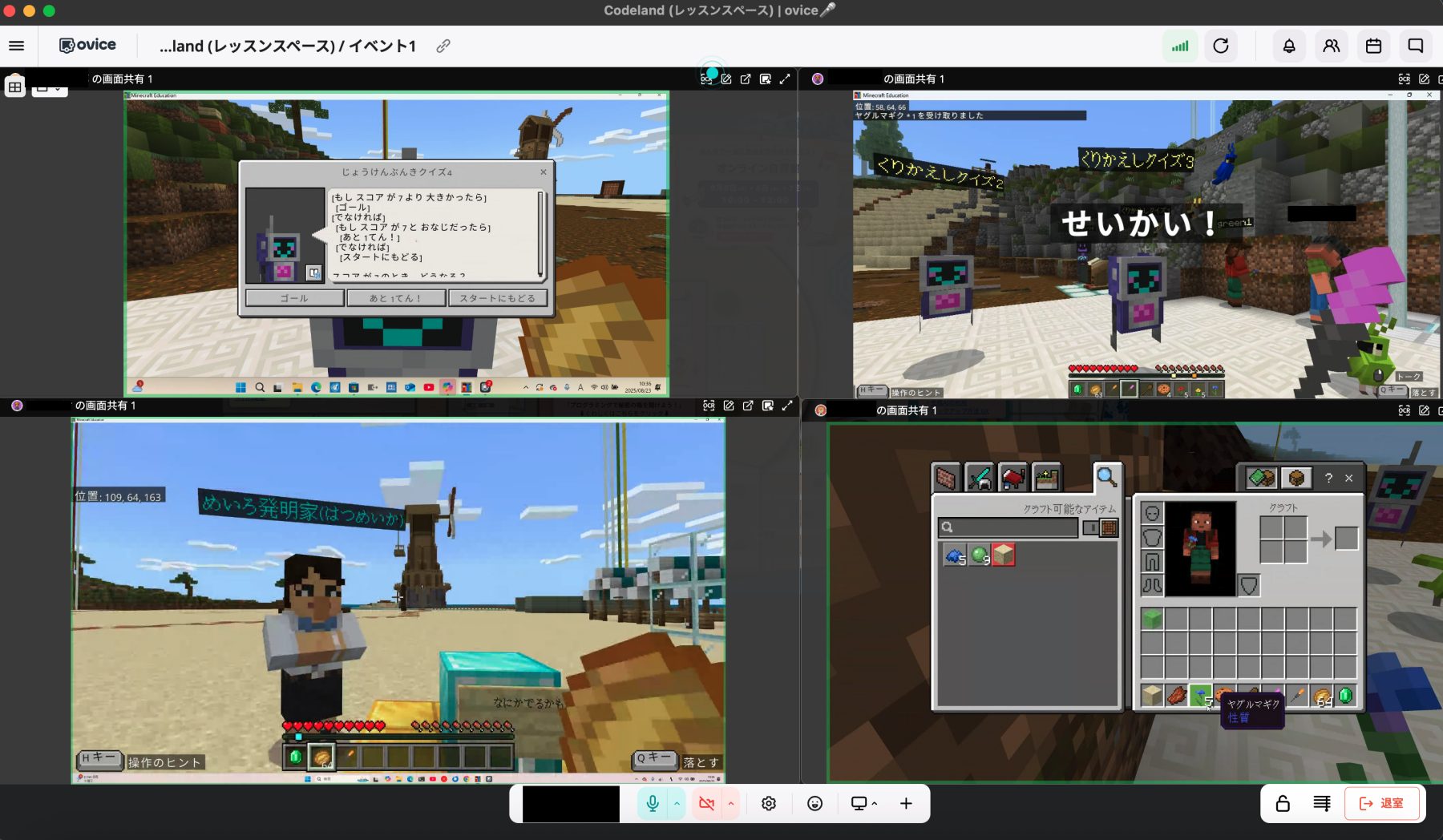This screenshot has width=1443, height=840.
Task: Click the quiz dialog text scrollbar
Action: tap(541, 233)
